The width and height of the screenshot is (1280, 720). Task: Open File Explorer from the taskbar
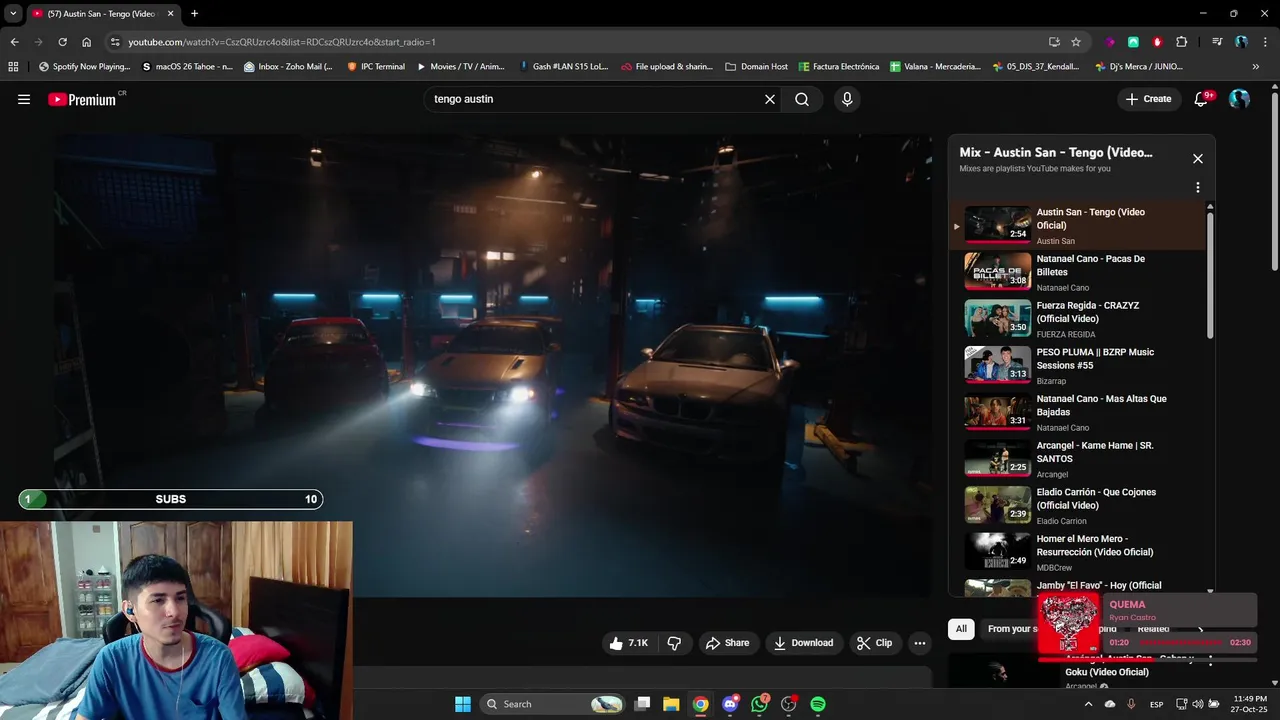click(x=671, y=704)
